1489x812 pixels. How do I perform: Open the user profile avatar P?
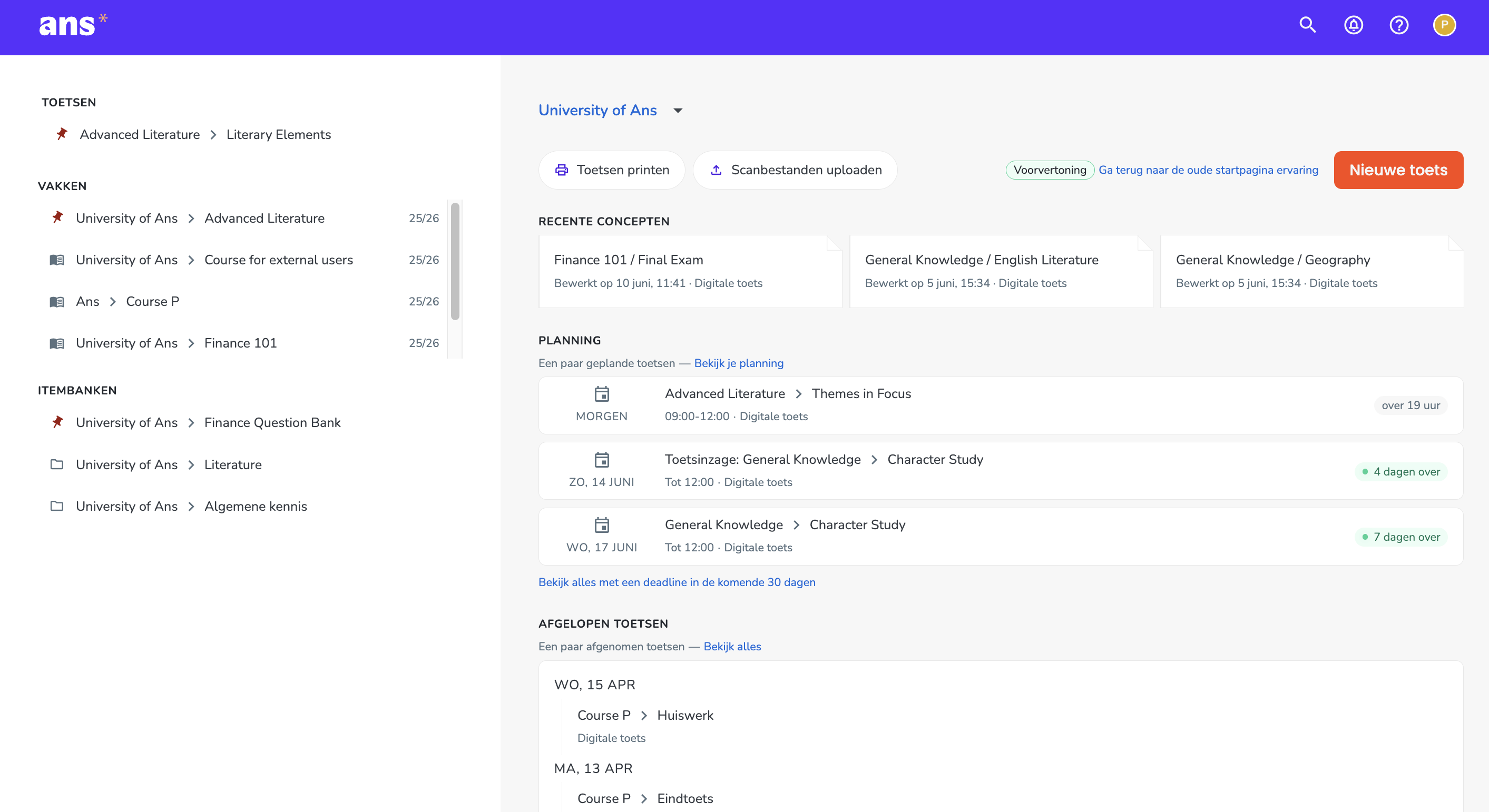[x=1444, y=25]
